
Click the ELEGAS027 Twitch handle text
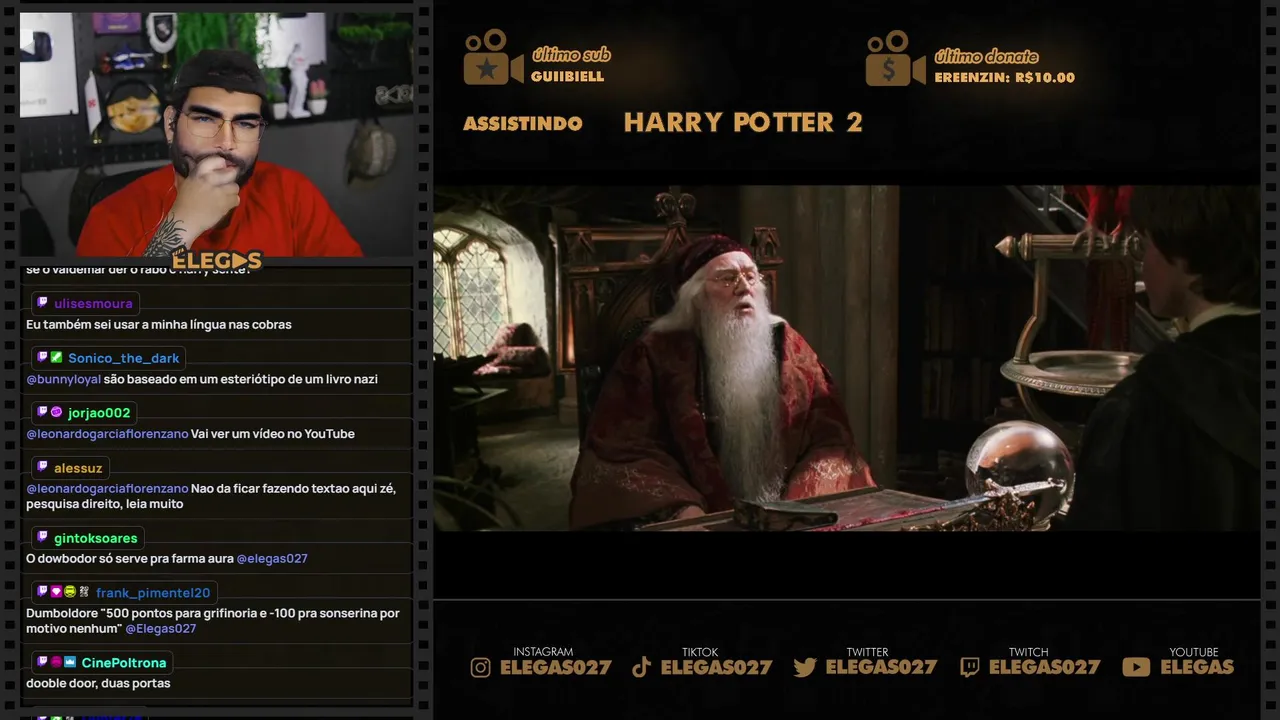click(1044, 668)
